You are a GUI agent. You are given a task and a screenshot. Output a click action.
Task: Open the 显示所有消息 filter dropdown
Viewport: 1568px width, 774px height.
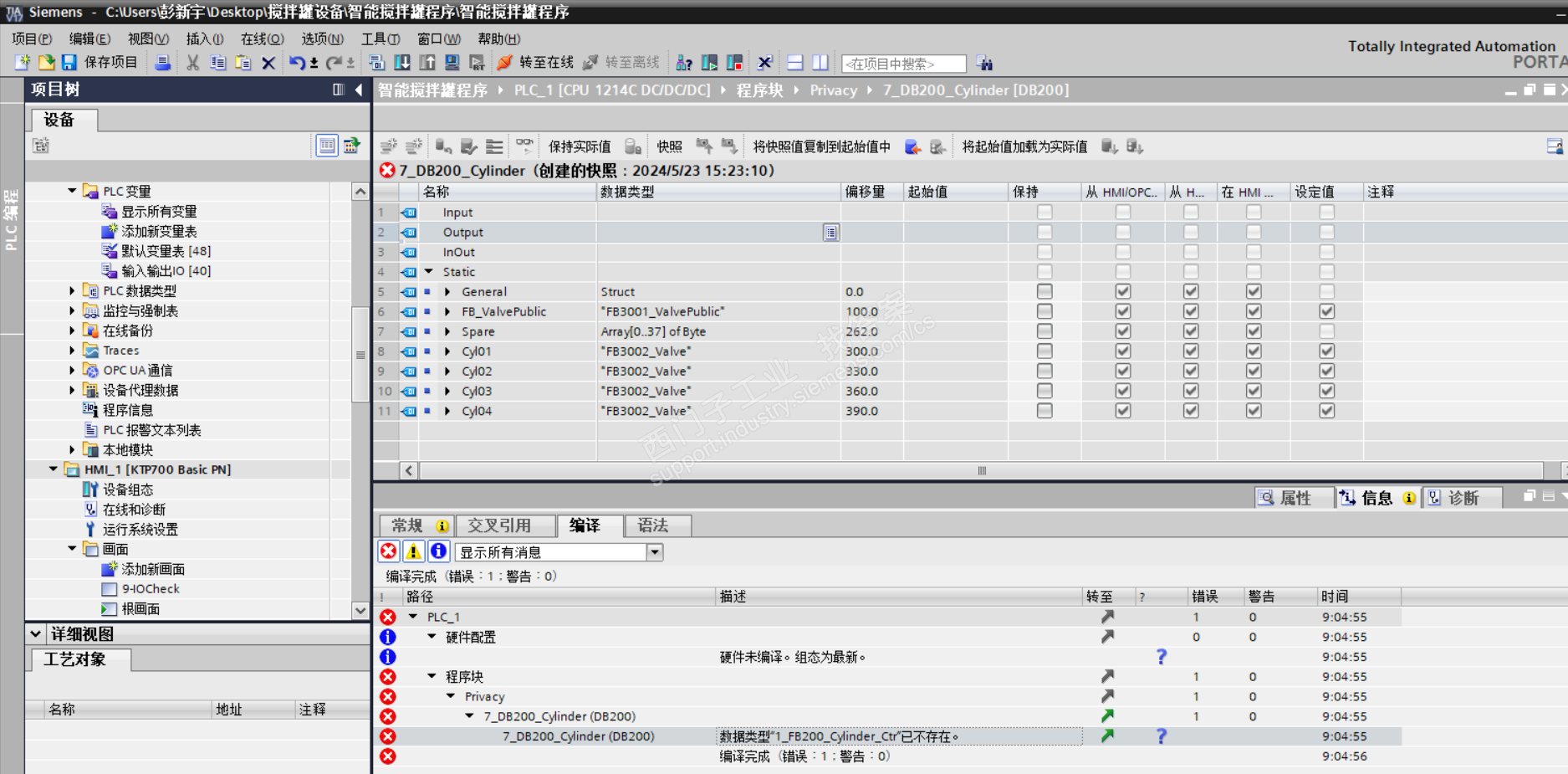click(655, 552)
